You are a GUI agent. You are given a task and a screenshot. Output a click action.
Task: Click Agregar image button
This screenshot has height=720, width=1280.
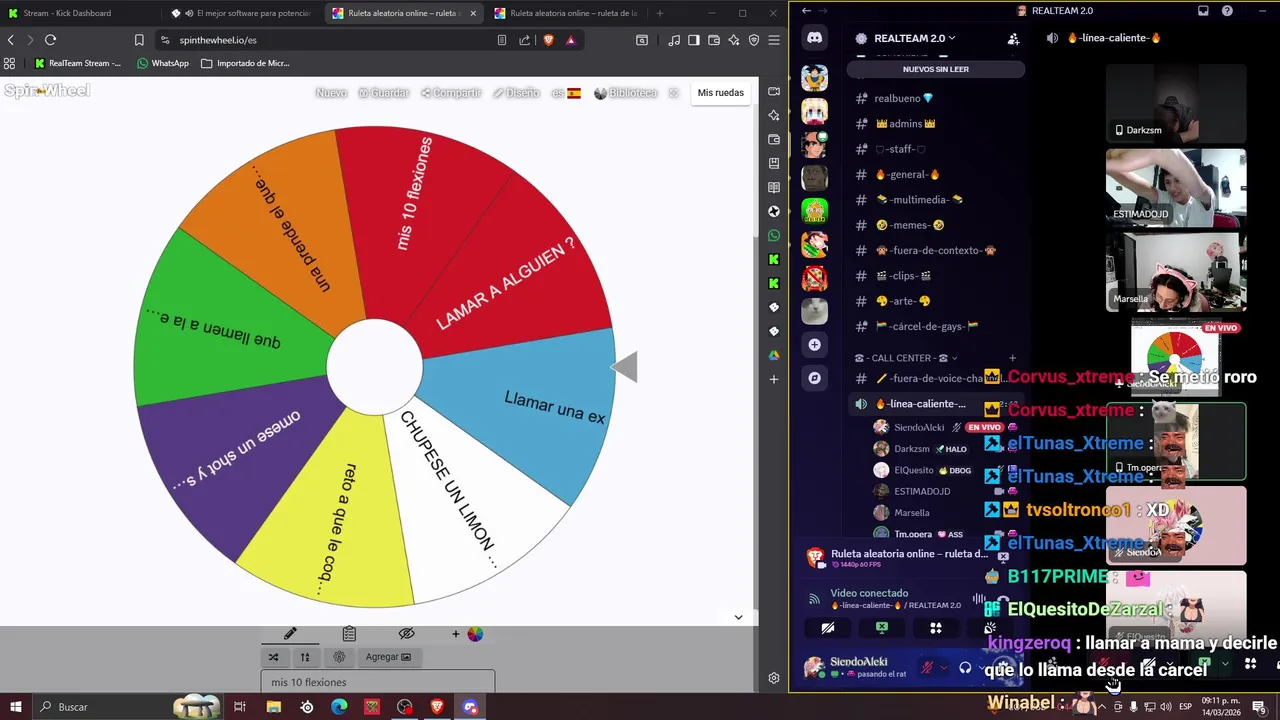[388, 657]
